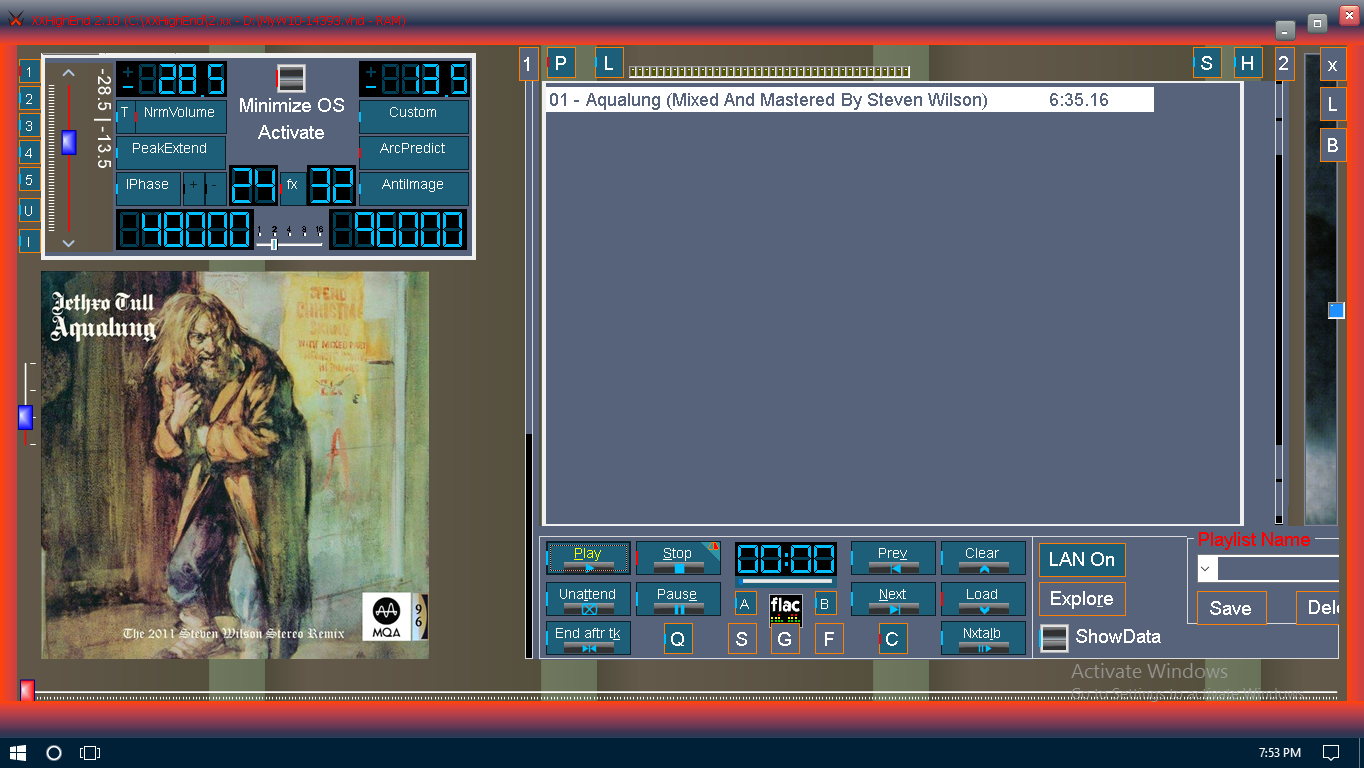1364x768 pixels.
Task: Open the Playlist Name dropdown
Action: coord(1207,568)
